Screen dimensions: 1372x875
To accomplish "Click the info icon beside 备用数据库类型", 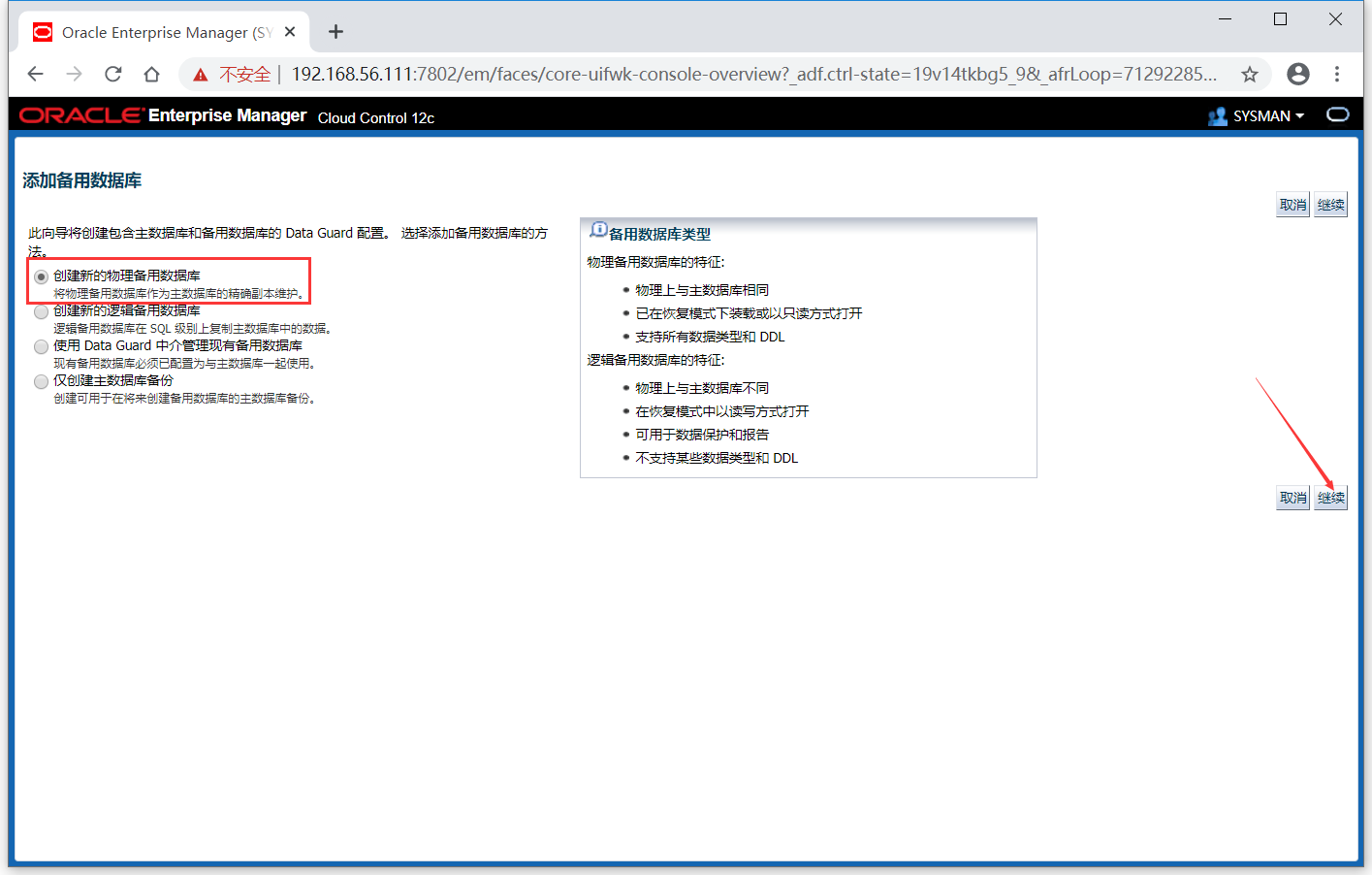I will tap(598, 230).
